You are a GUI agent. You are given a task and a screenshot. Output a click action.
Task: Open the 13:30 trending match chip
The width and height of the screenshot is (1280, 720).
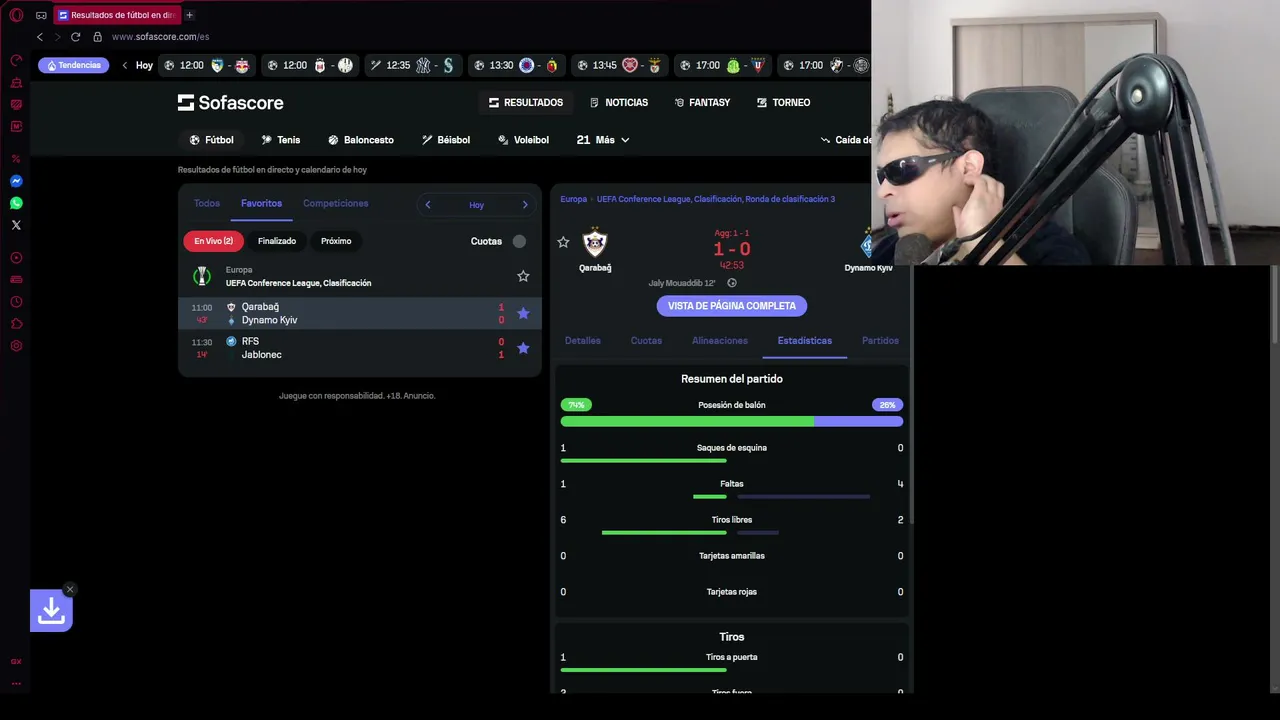coord(515,66)
